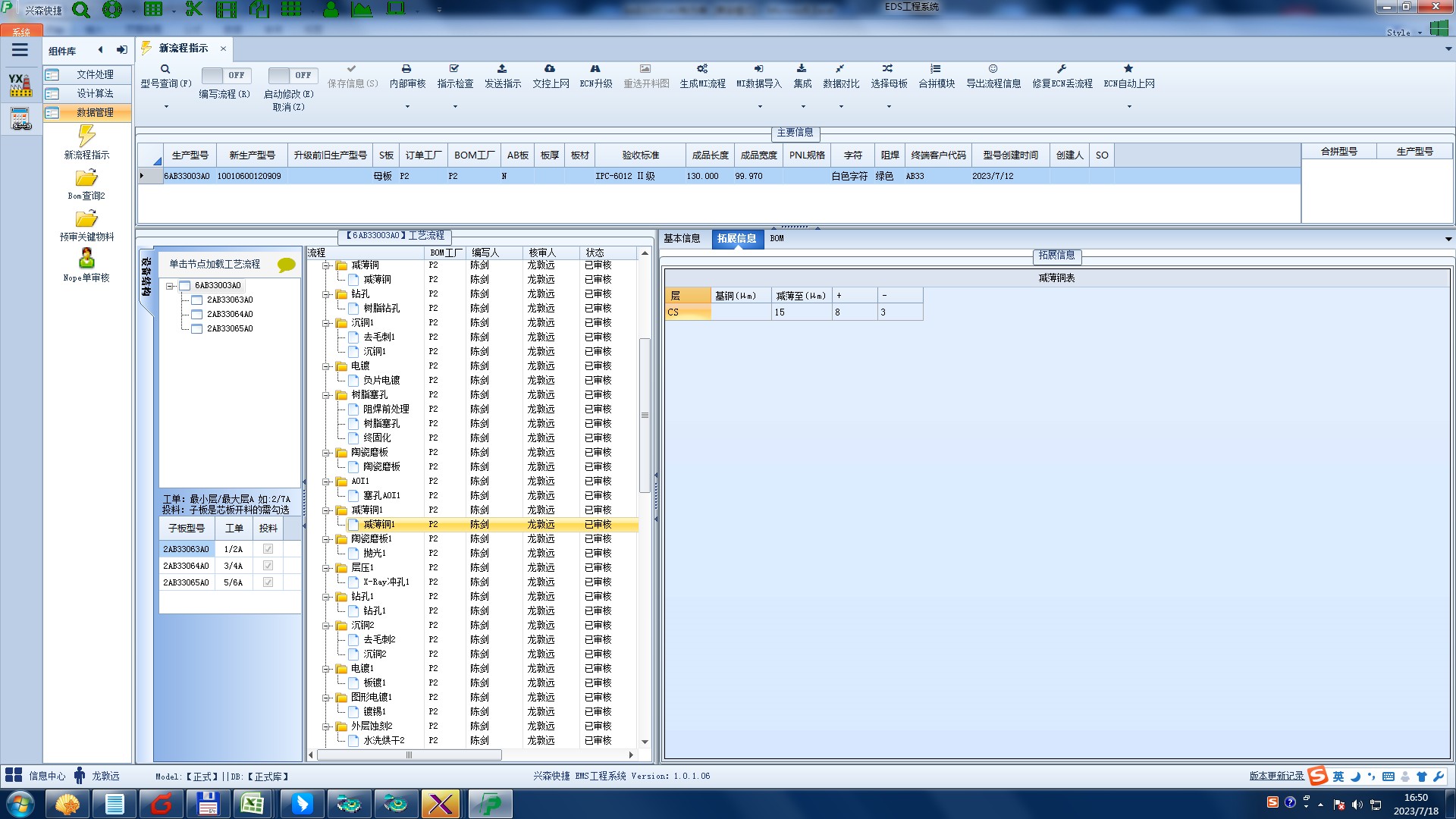Open the 版本更新记录 link

pyautogui.click(x=1276, y=776)
